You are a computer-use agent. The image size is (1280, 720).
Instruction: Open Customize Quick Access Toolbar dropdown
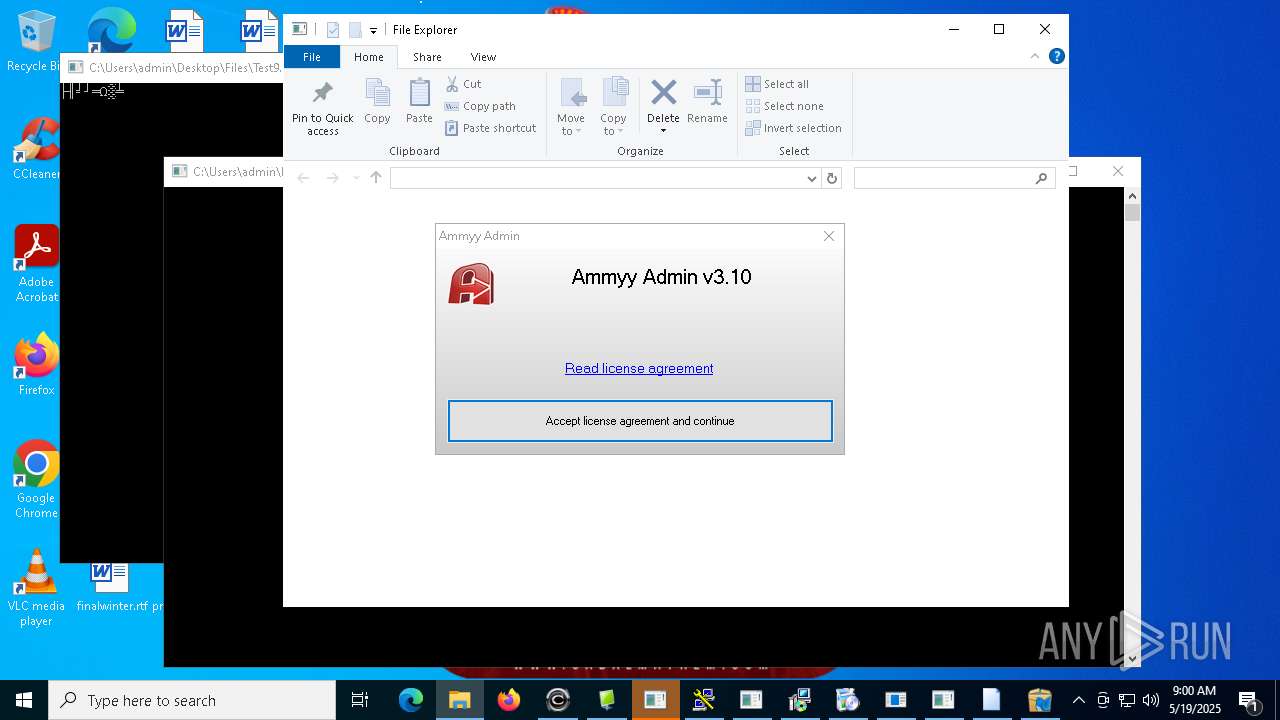373,31
